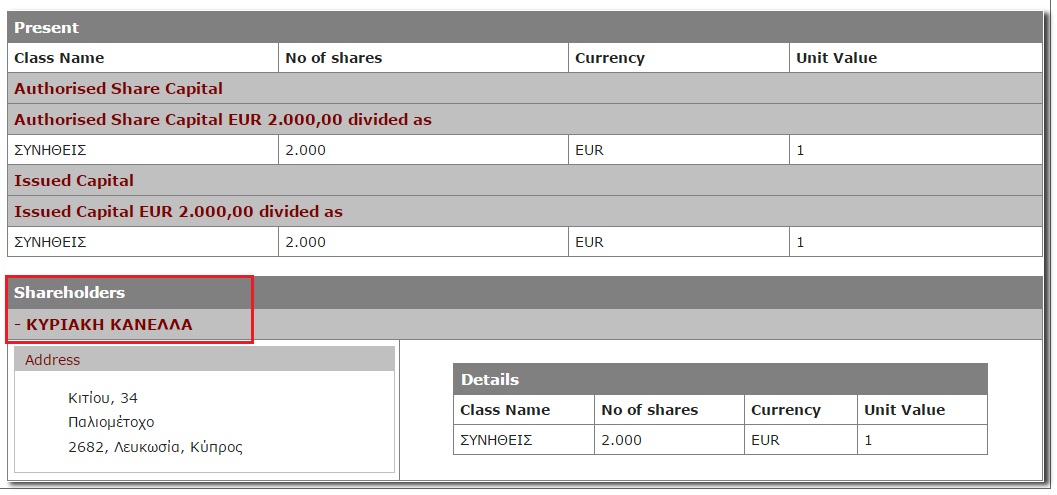Select the Authorised Share Capital heading row

[118, 89]
